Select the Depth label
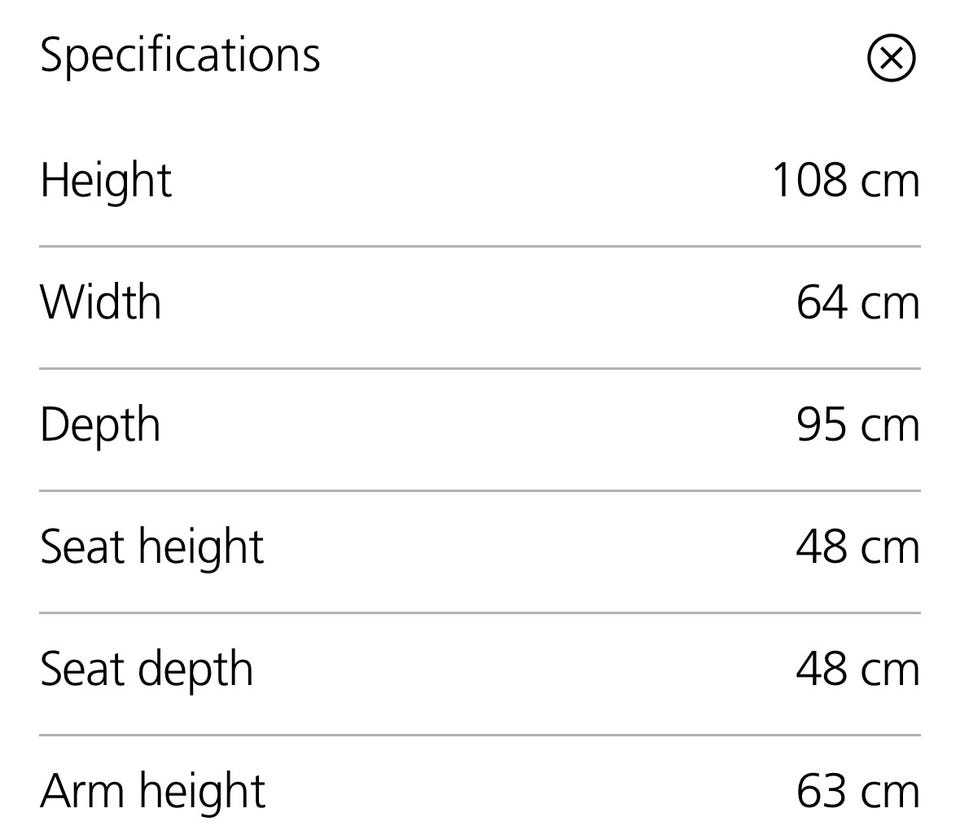The width and height of the screenshot is (960, 839). tap(100, 425)
